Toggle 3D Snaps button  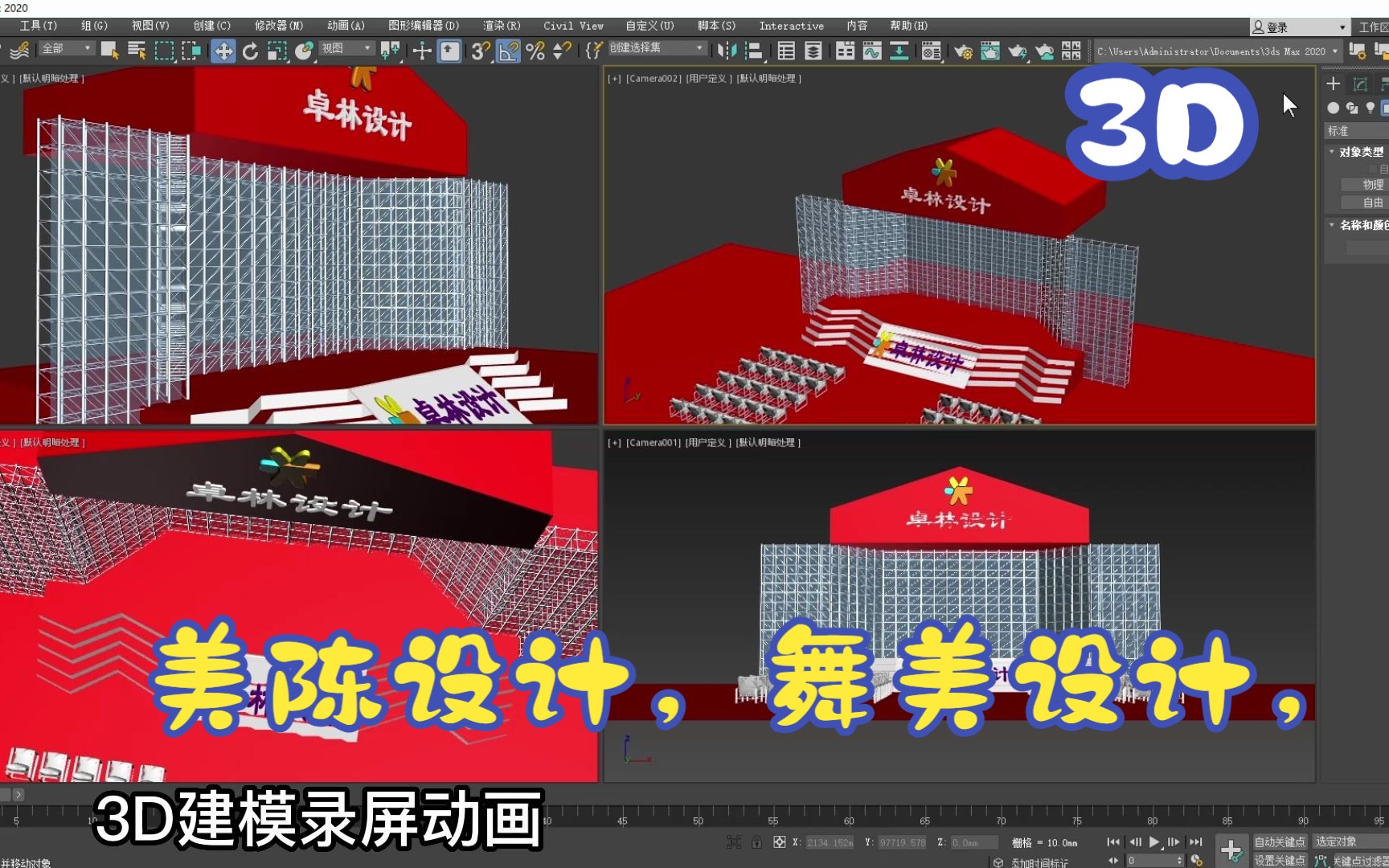pos(481,51)
